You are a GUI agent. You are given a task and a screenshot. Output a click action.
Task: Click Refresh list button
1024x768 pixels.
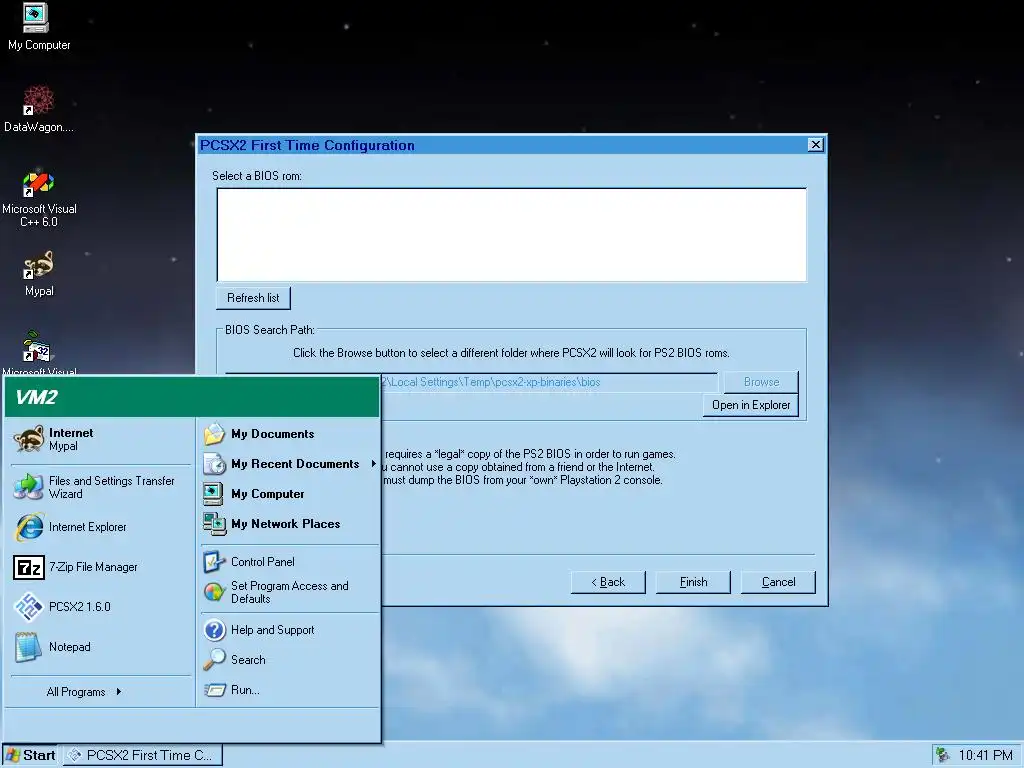click(x=253, y=298)
